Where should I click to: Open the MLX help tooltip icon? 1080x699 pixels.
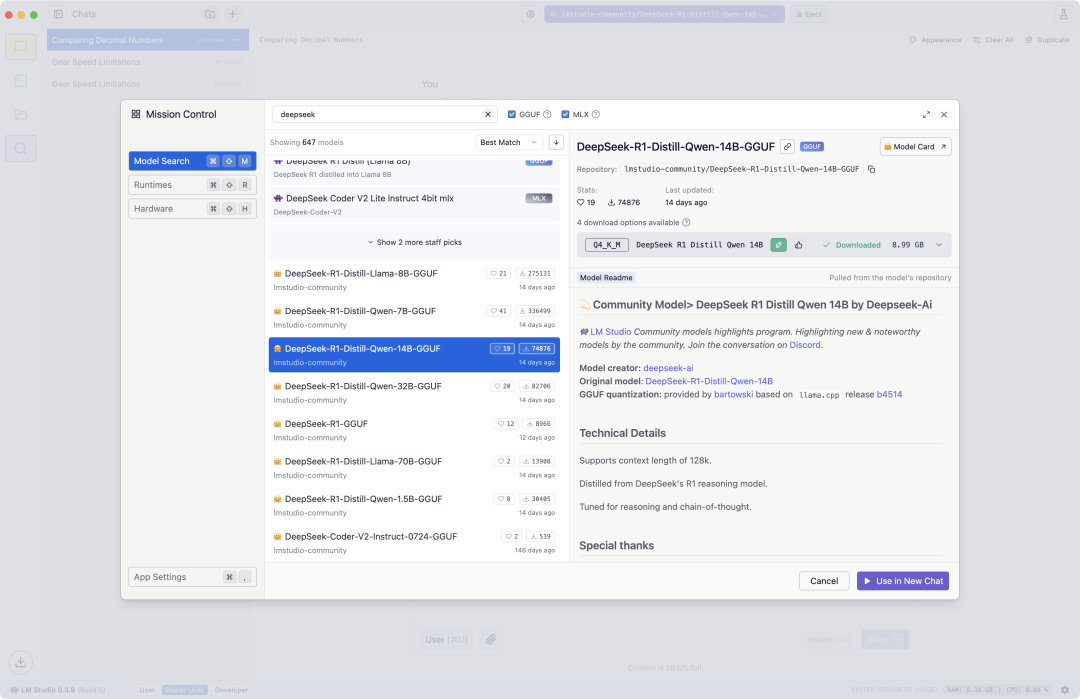coord(596,114)
